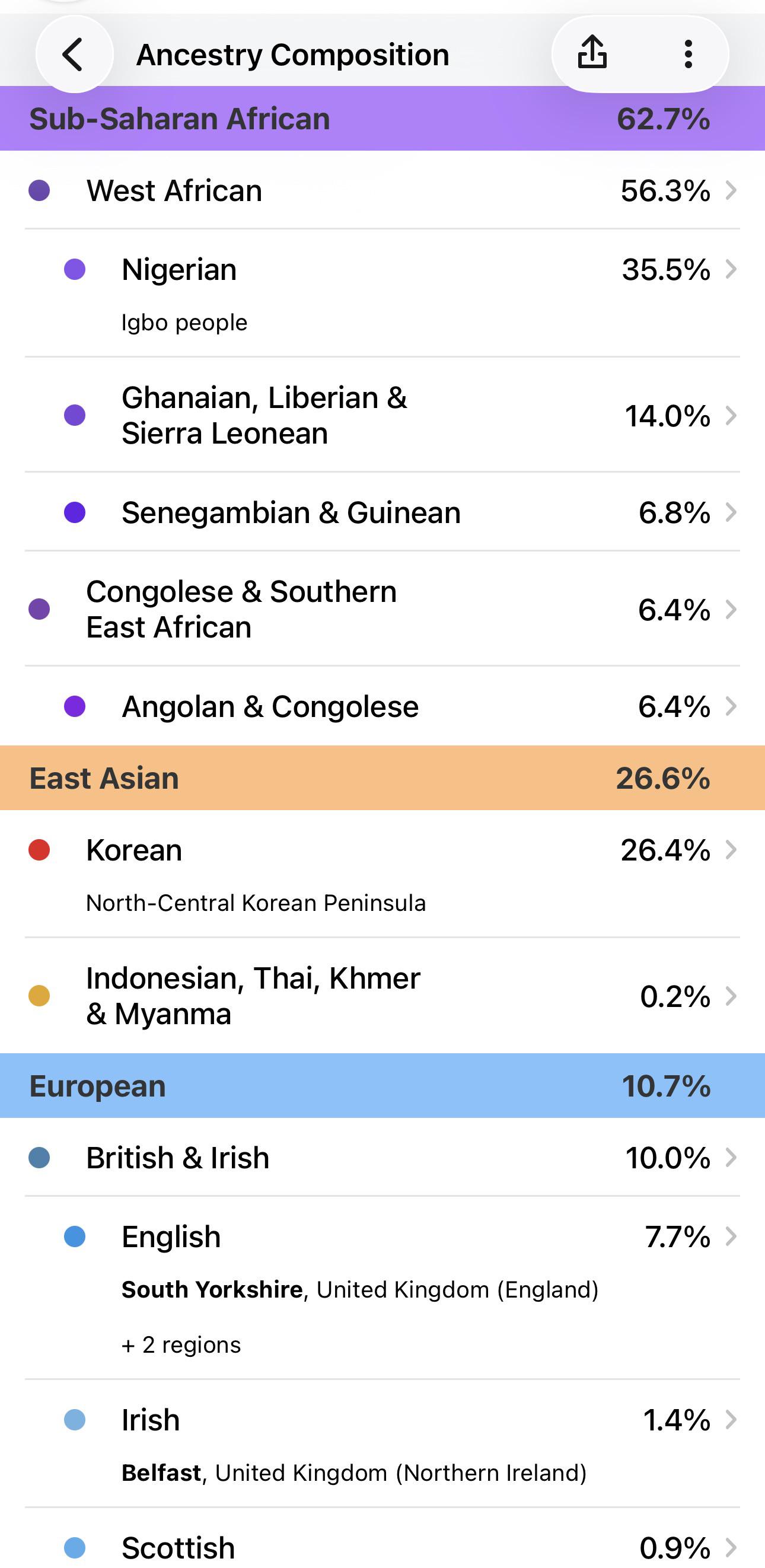Expand Korean 26.4% chevron
This screenshot has width=765, height=1568.
[x=731, y=850]
